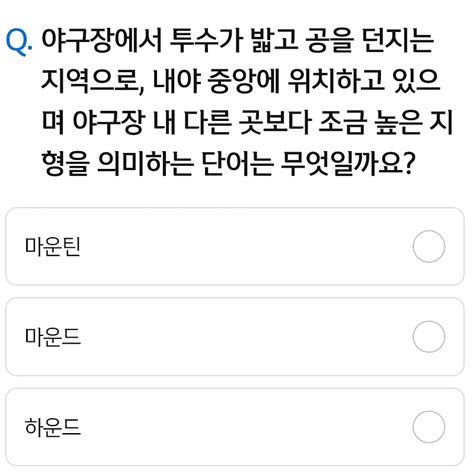Screen dimensions: 474x474
Task: Tap the 하운드 answer label text
Action: (x=53, y=427)
